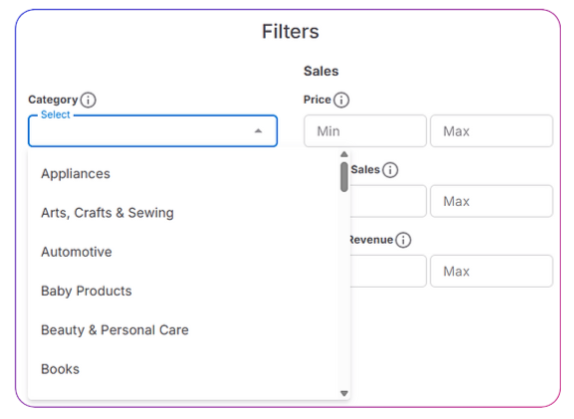574x419 pixels.
Task: Collapse the Category select dropdown arrow
Action: [x=258, y=131]
